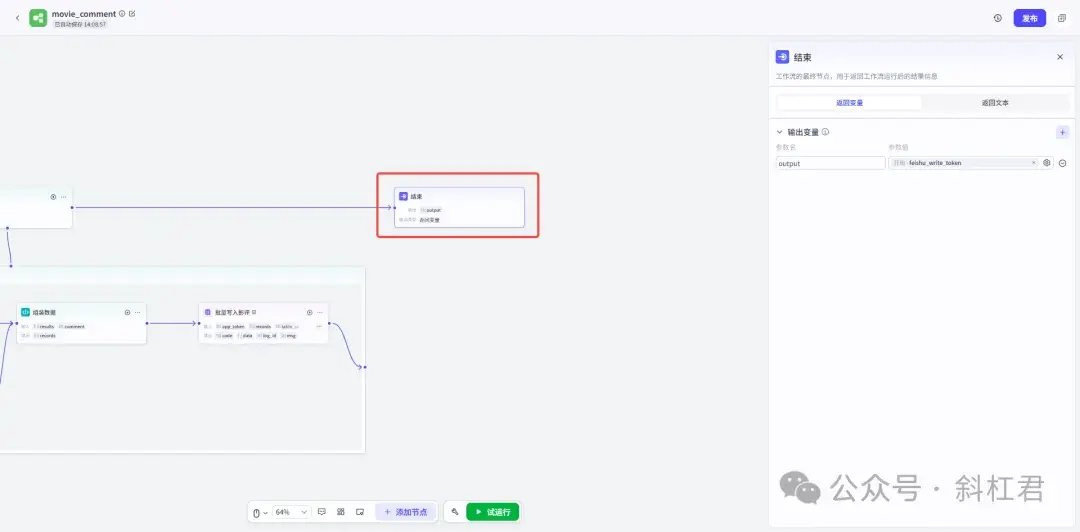Go back using the top-left arrow
Screen dimensions: 1080x532
click(17, 18)
